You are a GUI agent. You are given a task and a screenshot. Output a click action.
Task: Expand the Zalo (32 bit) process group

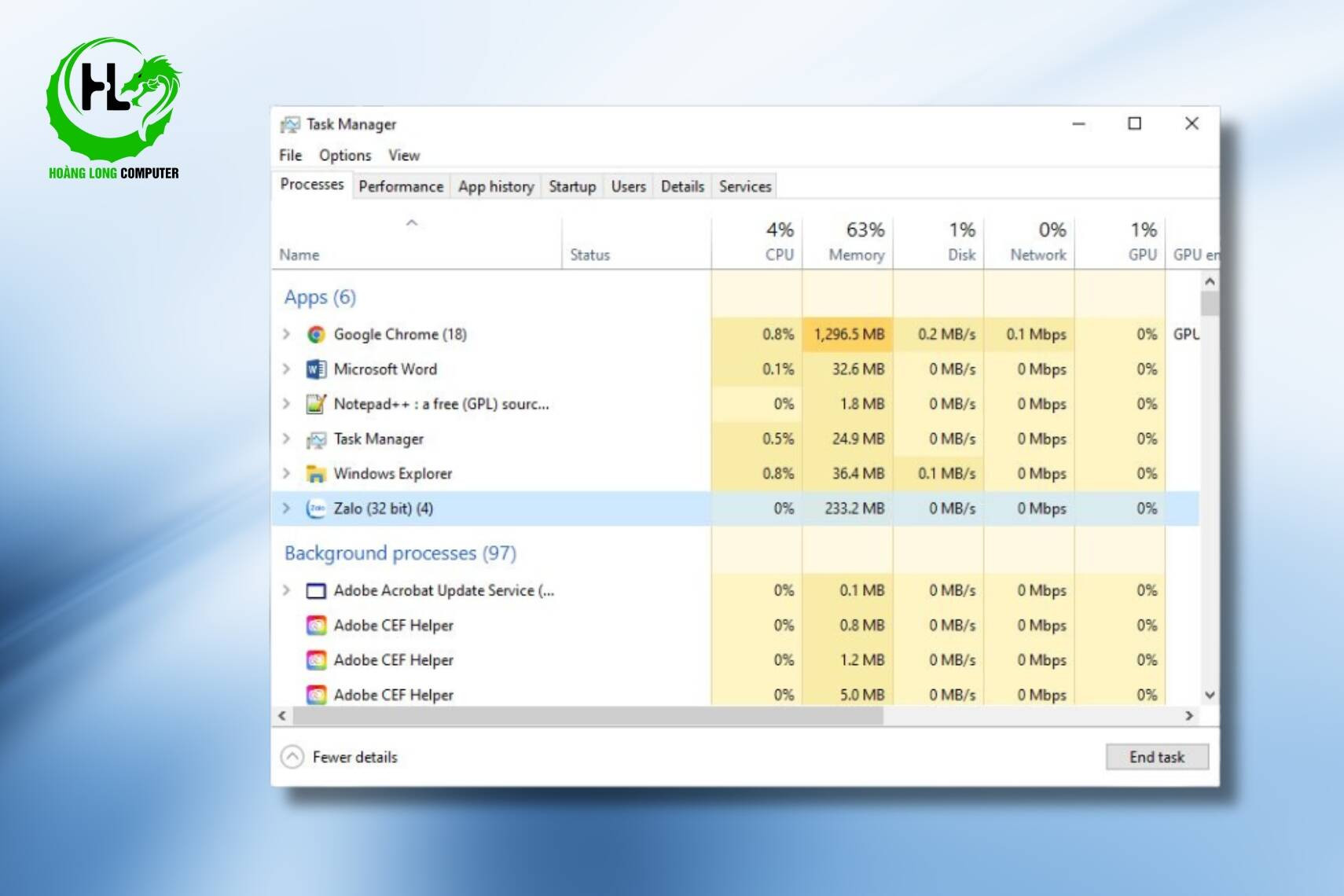287,509
